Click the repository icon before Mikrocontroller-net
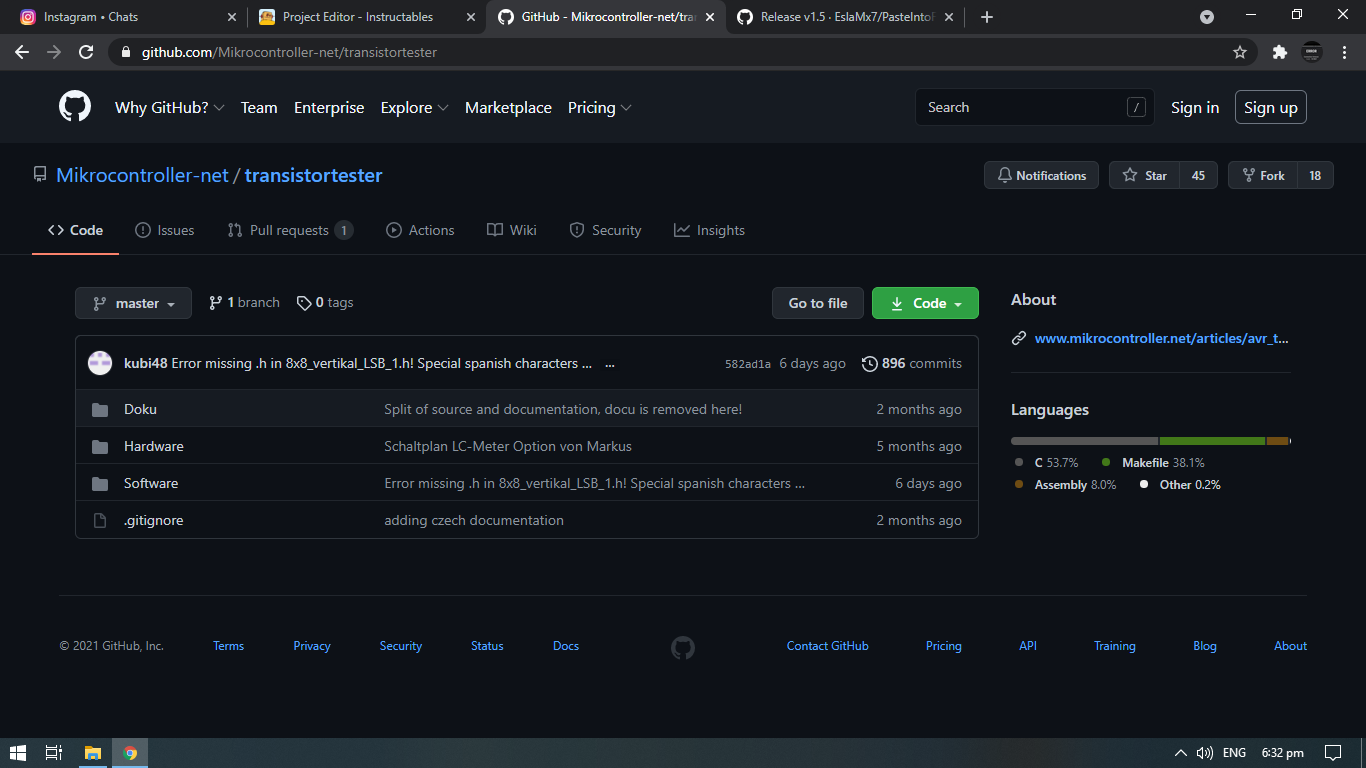The height and width of the screenshot is (768, 1366). 40,175
